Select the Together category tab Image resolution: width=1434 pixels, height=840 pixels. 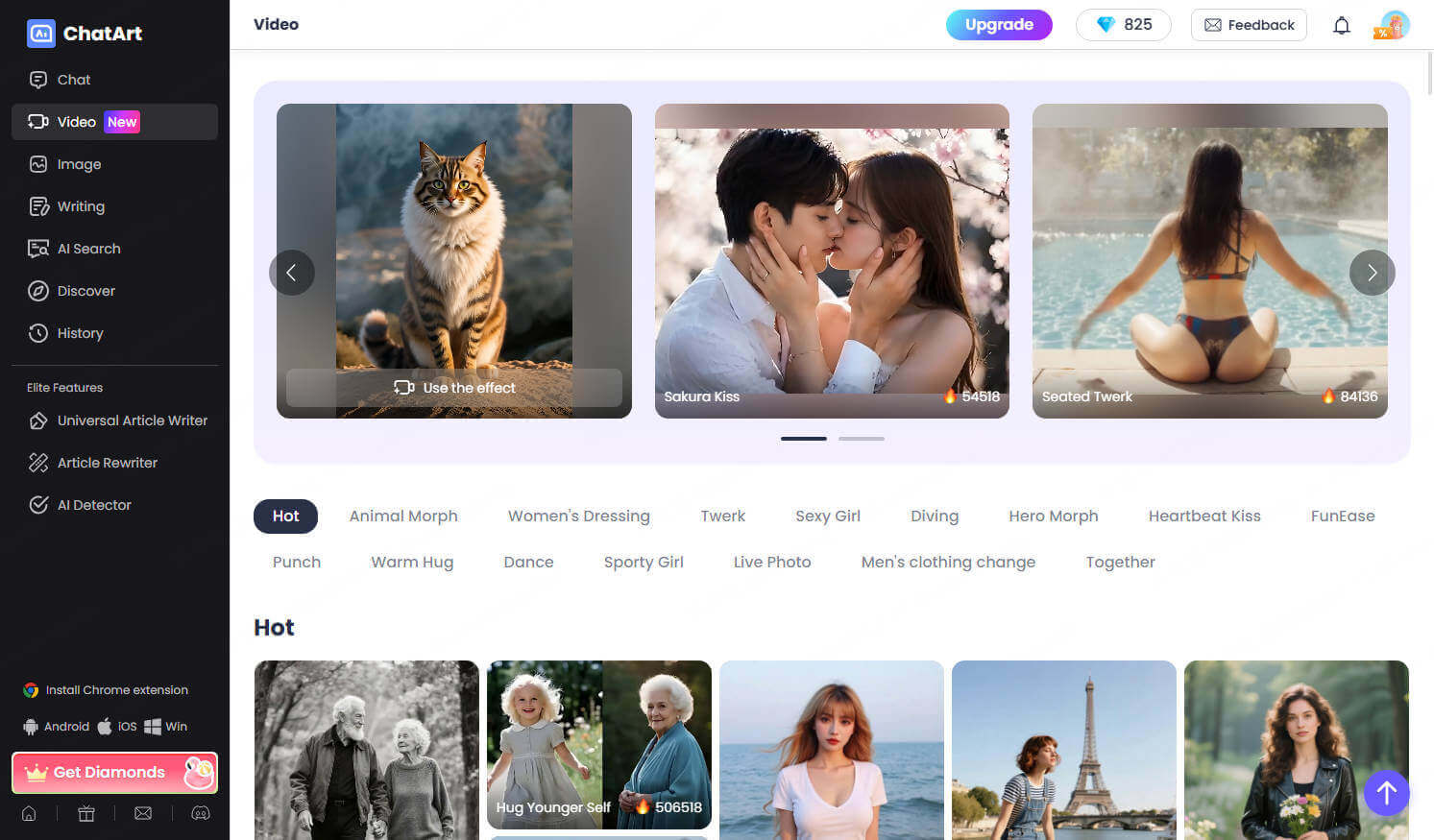[1120, 563]
